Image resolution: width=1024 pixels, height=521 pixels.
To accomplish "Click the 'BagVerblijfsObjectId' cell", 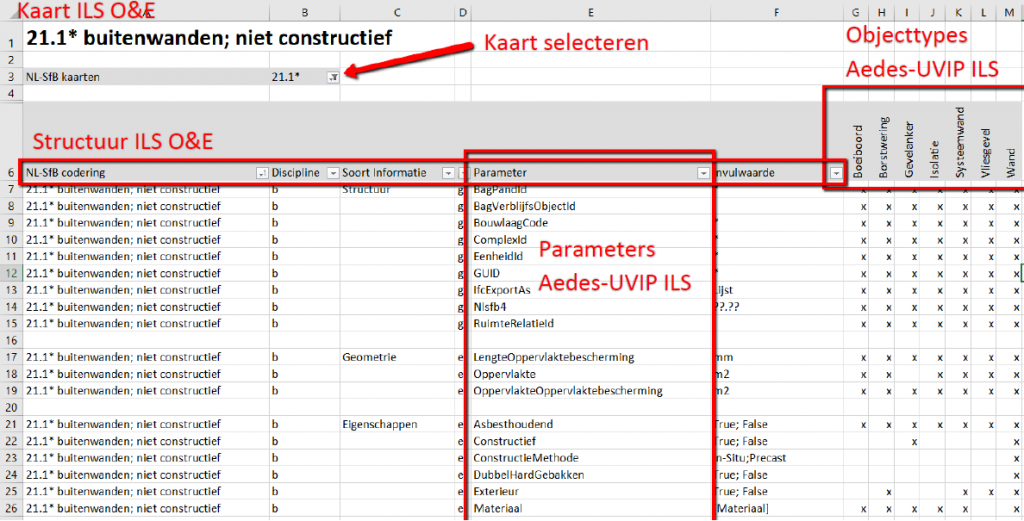I will point(590,206).
